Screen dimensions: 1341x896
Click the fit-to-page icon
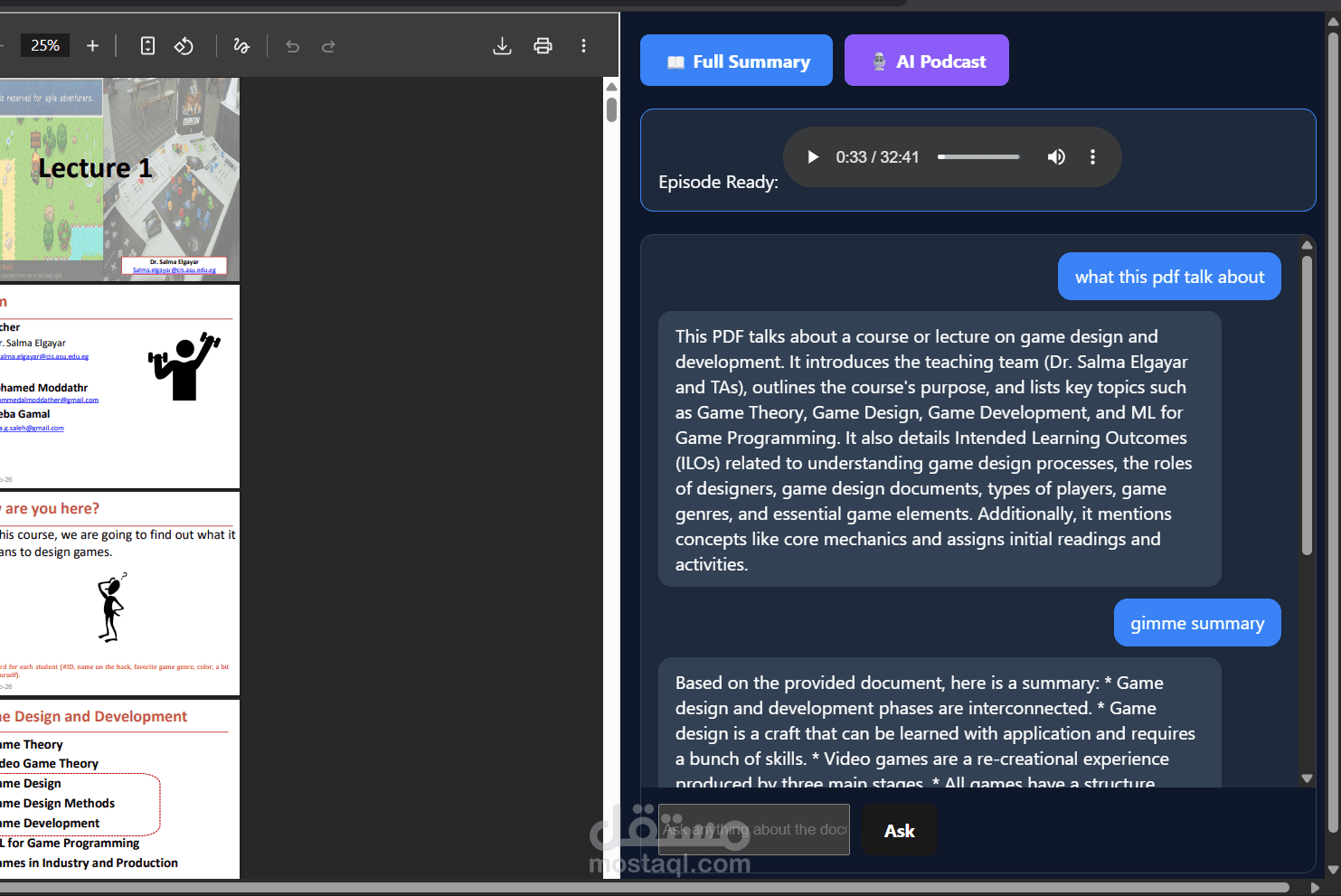click(x=147, y=45)
